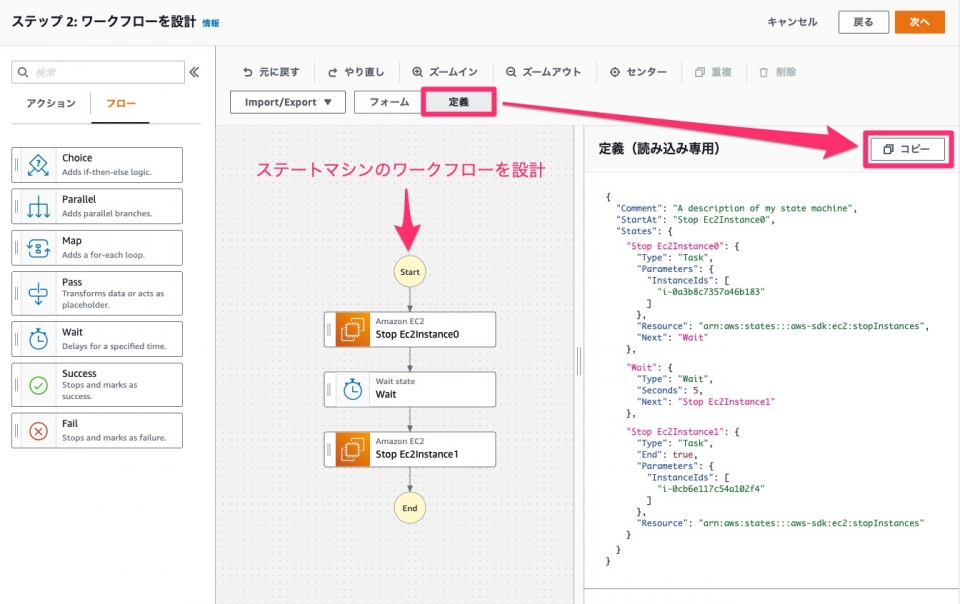This screenshot has width=960, height=604.
Task: Open the アクション tab
Action: (x=51, y=103)
